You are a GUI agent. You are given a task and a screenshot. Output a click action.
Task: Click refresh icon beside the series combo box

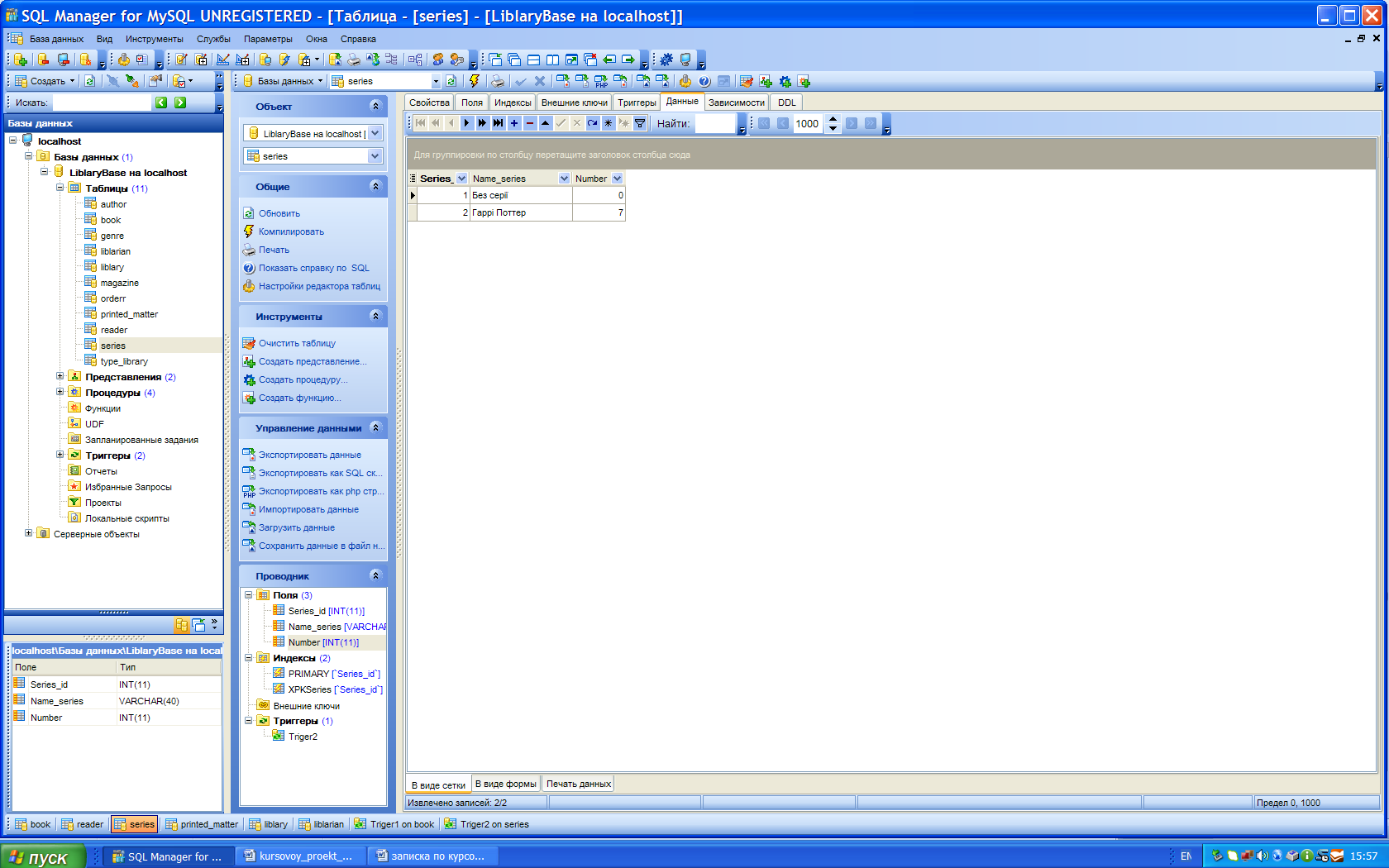tap(451, 81)
